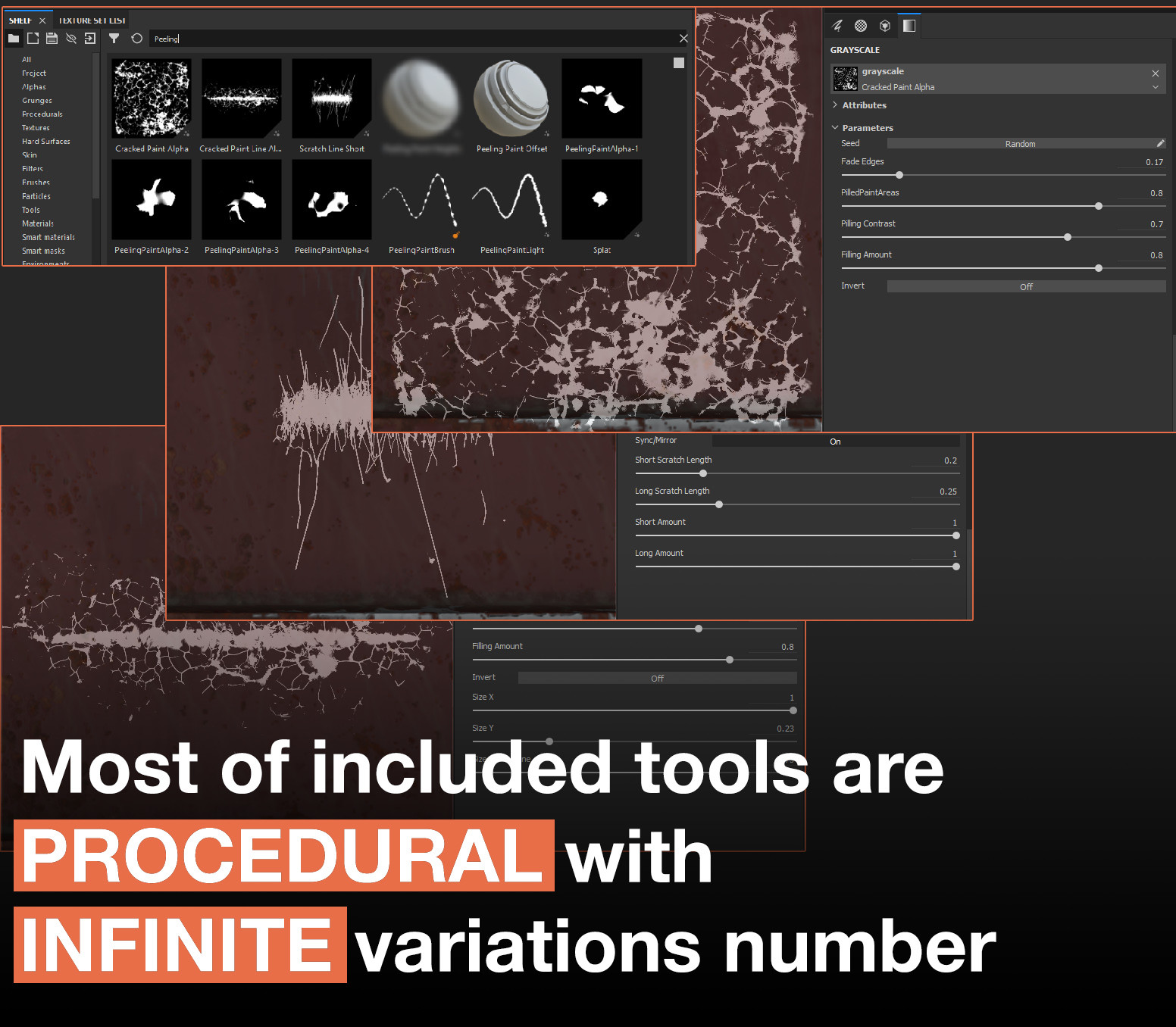Click the square grid-view icon above the shelf thumbnails
Screen dimensions: 1176x1027
point(679,63)
